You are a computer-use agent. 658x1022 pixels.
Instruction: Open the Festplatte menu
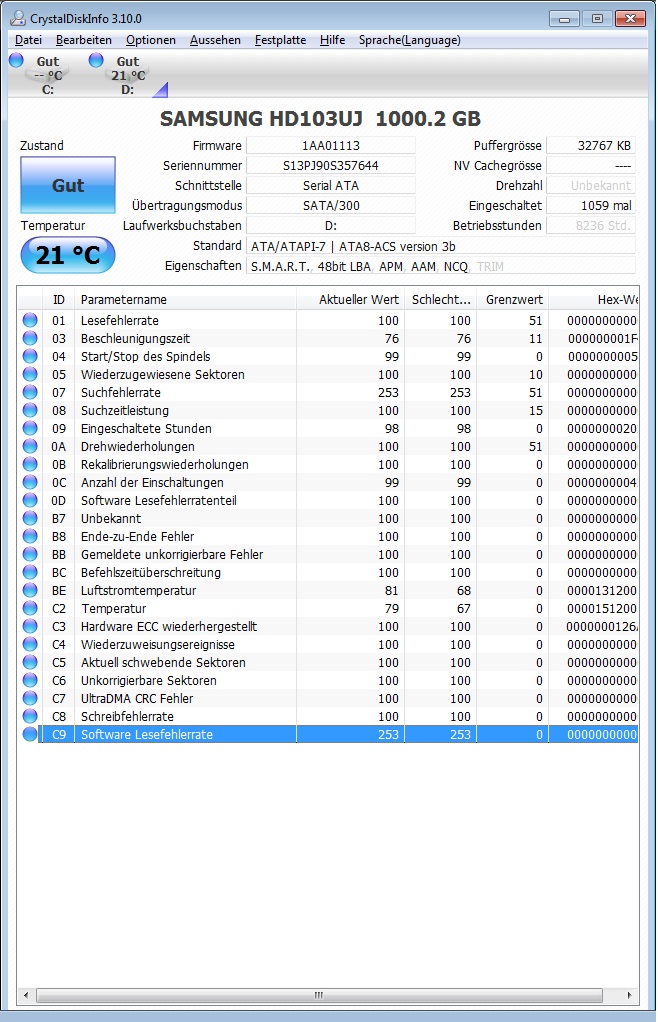pyautogui.click(x=280, y=40)
